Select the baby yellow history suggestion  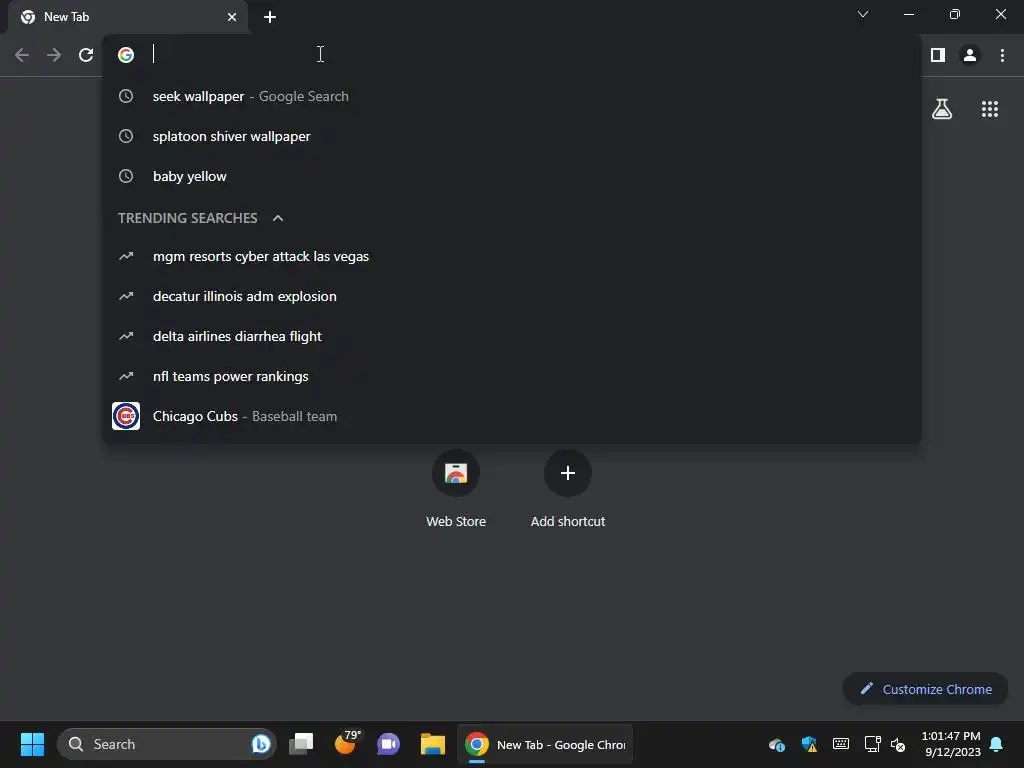[x=512, y=176]
